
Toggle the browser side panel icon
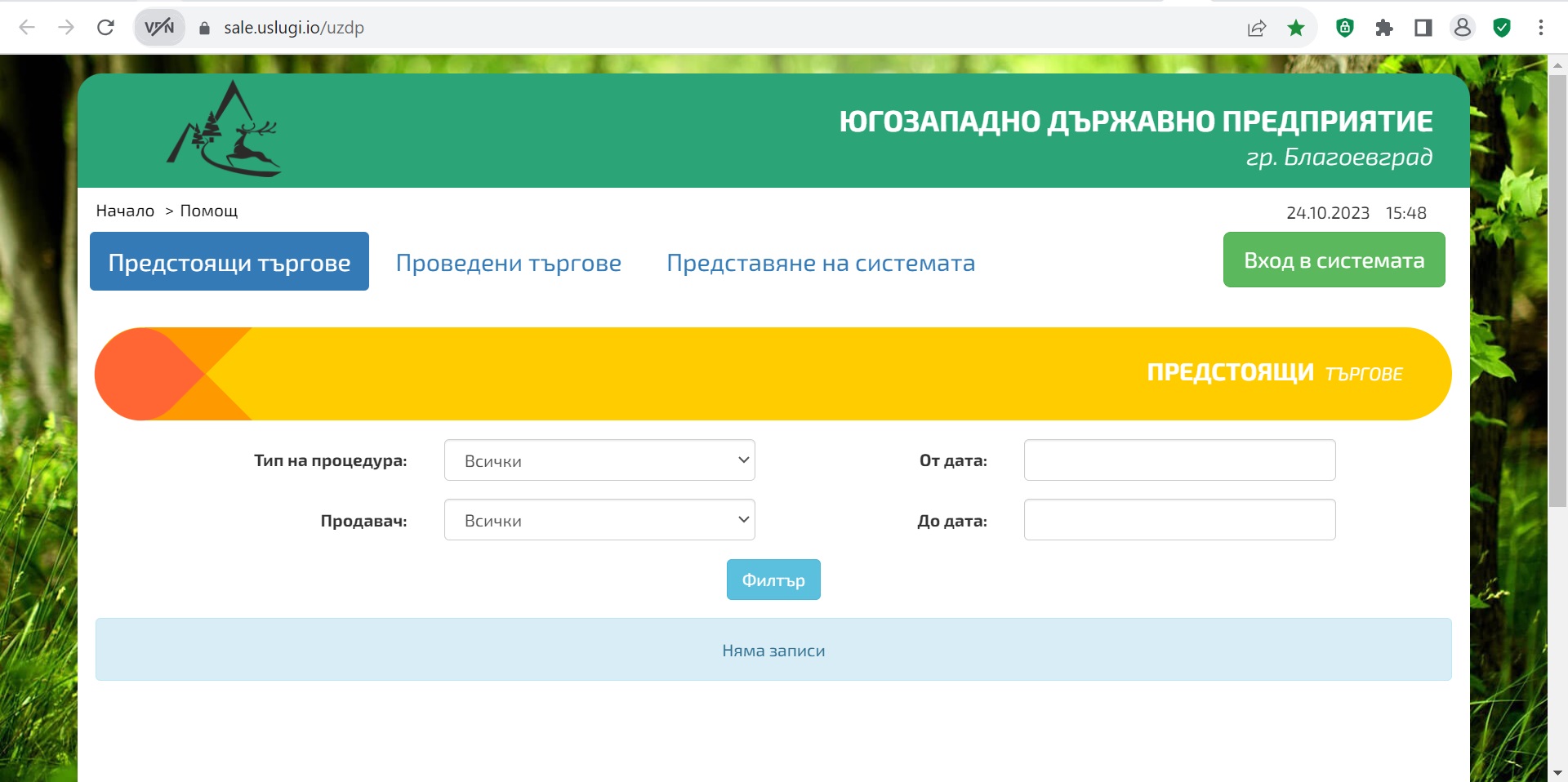[x=1423, y=28]
